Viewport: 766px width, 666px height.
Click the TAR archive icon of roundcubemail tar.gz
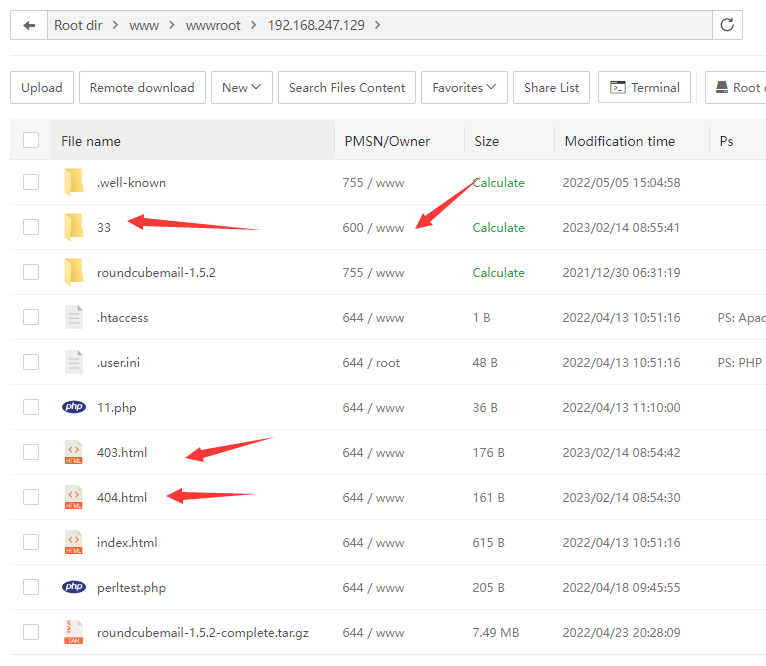pyautogui.click(x=74, y=632)
